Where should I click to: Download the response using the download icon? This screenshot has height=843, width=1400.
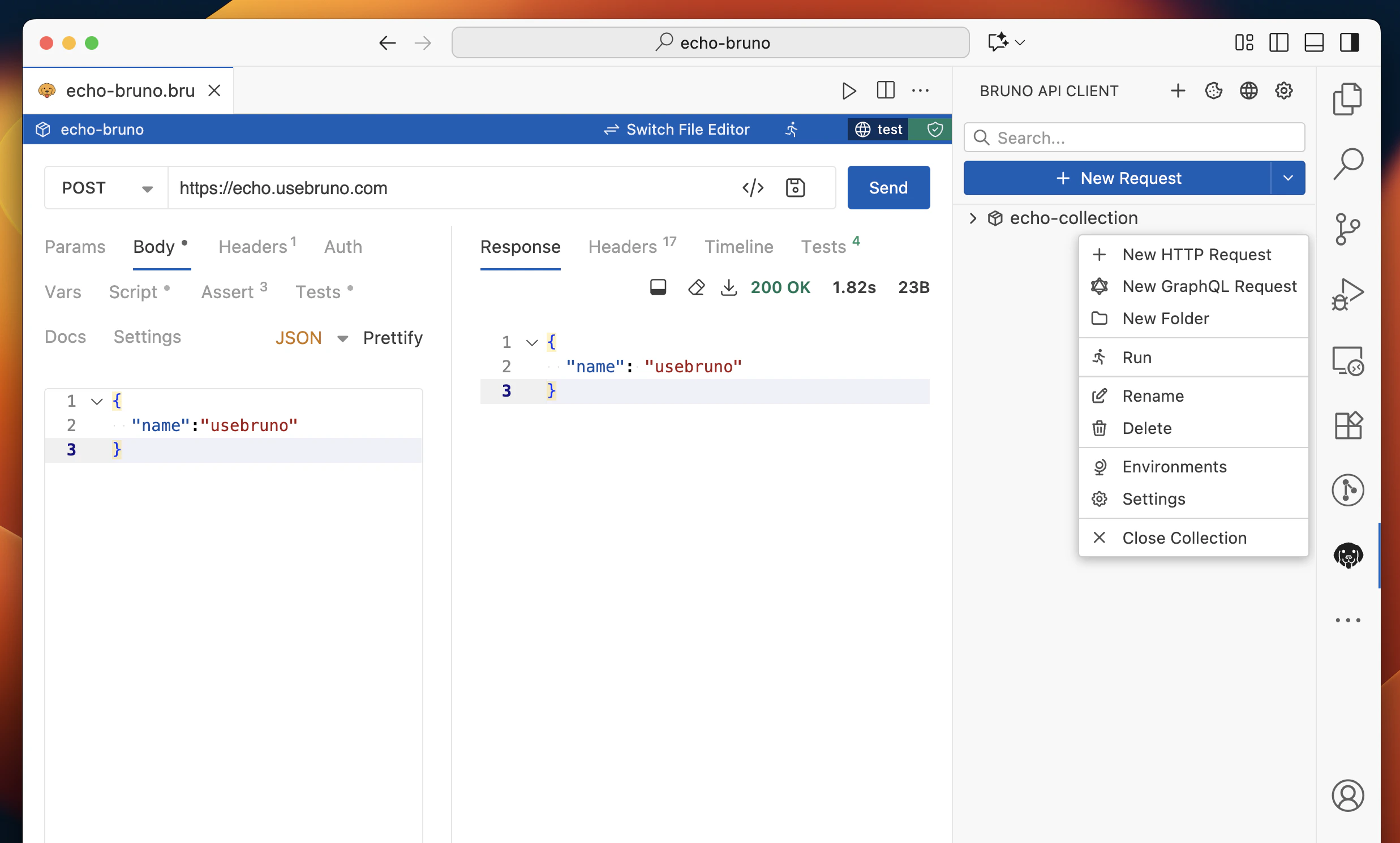click(x=729, y=287)
